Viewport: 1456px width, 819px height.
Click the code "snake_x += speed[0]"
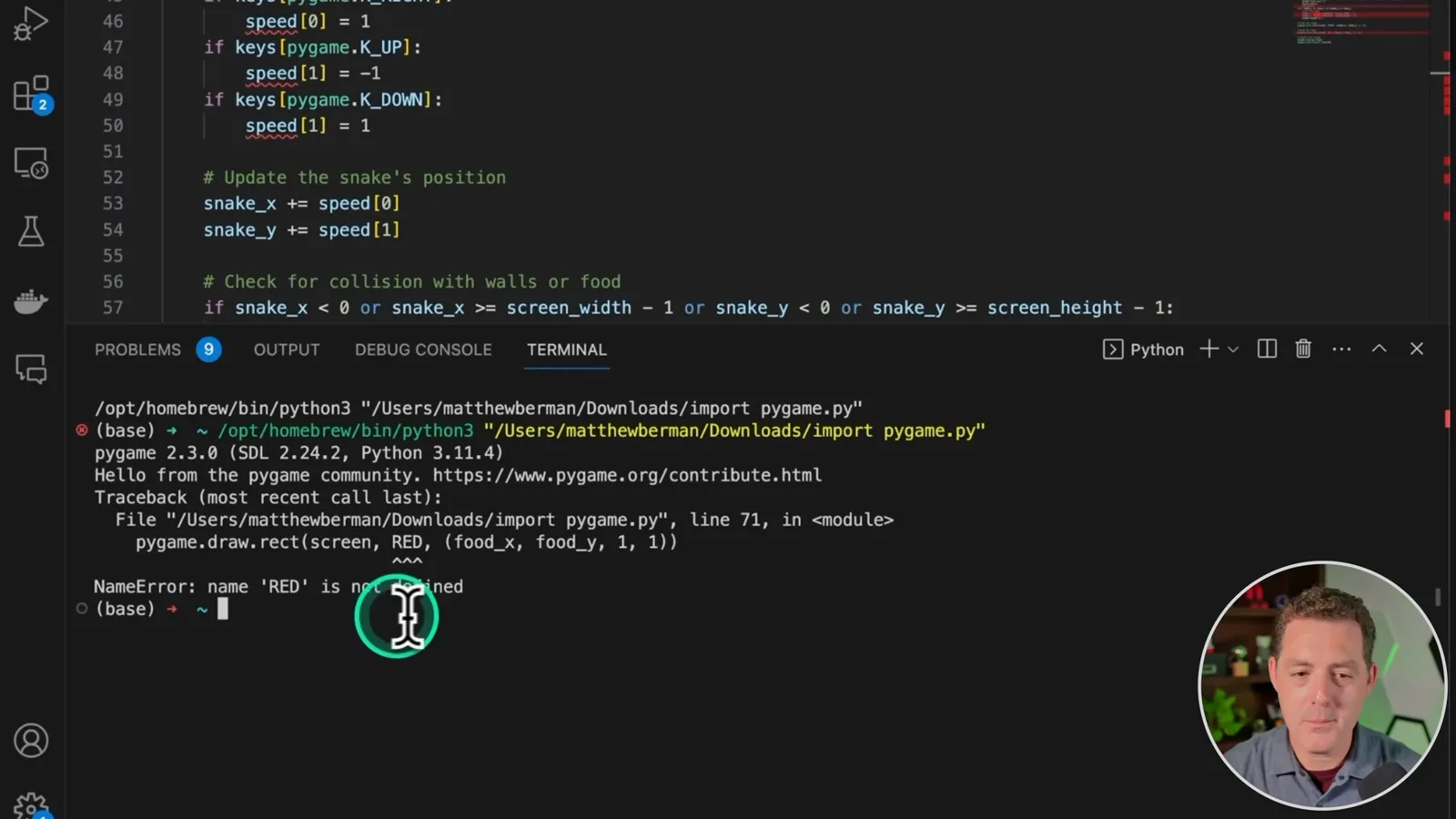(301, 204)
